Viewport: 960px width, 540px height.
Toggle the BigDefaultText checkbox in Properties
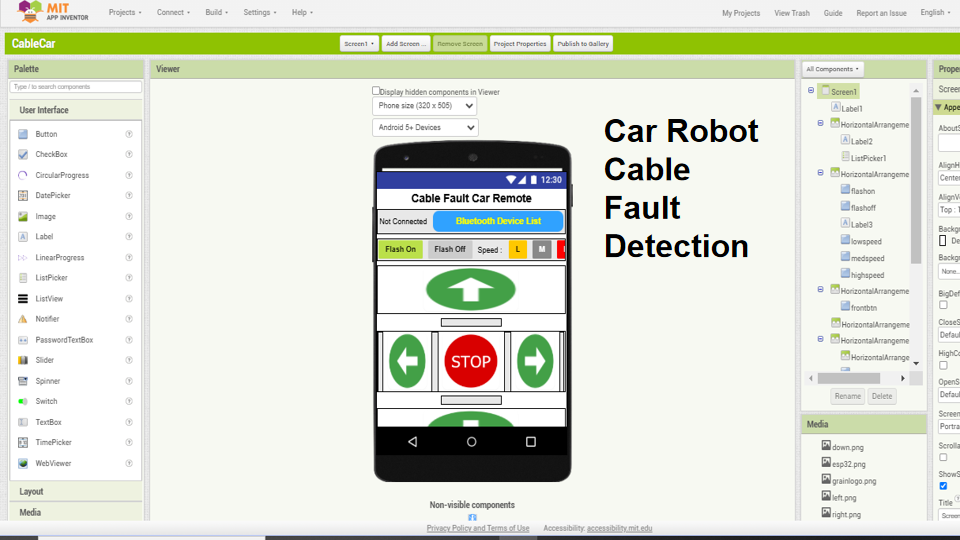click(x=943, y=305)
